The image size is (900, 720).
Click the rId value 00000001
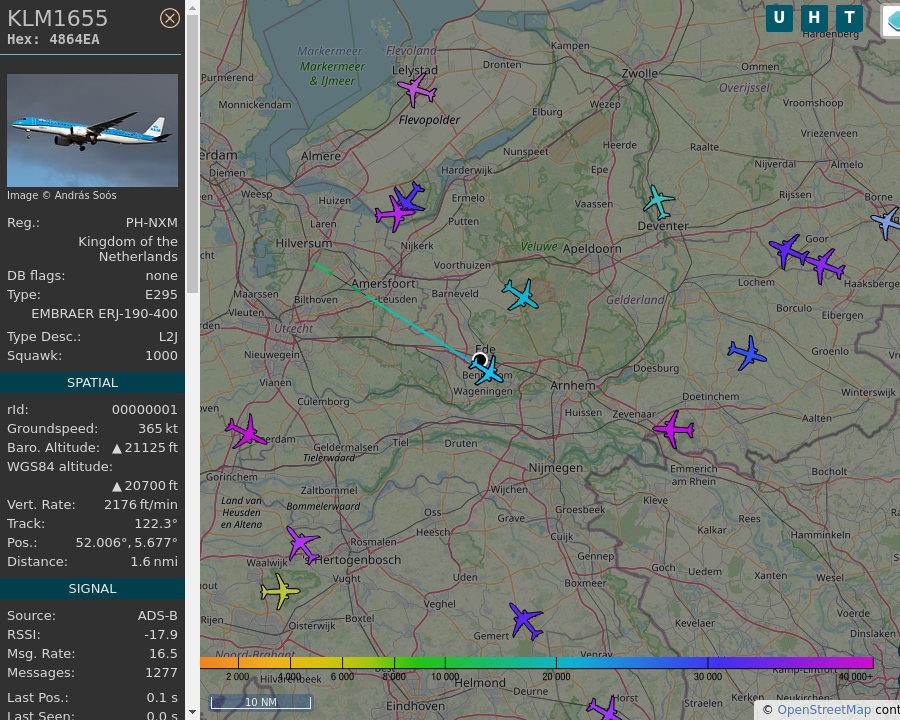tap(145, 410)
